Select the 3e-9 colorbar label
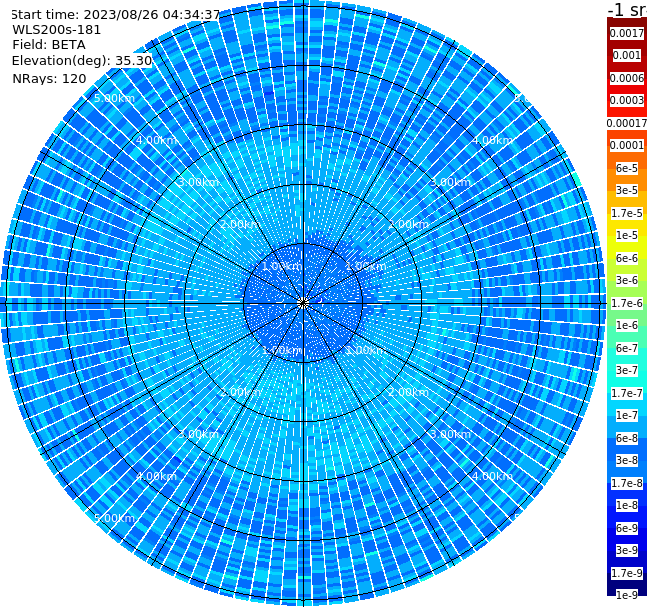Image resolution: width=647 pixels, height=607 pixels. (x=627, y=550)
